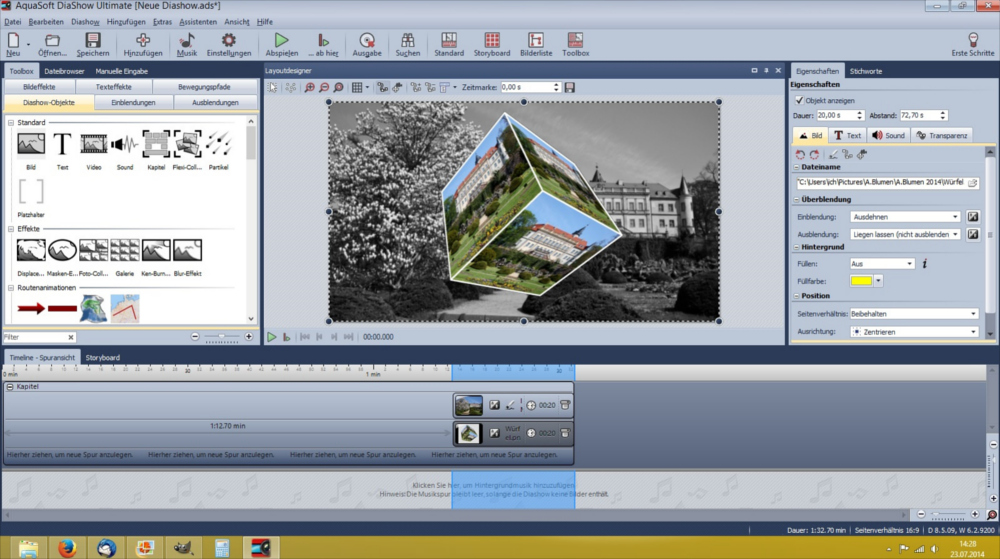Click the yellow Füllfarbe color swatch
Screen dimensions: 1000x559
coord(859,281)
